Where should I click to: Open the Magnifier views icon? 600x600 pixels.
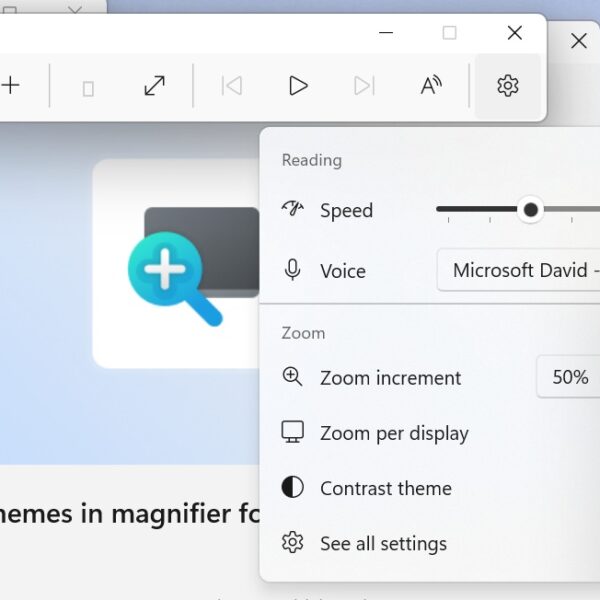[88, 88]
